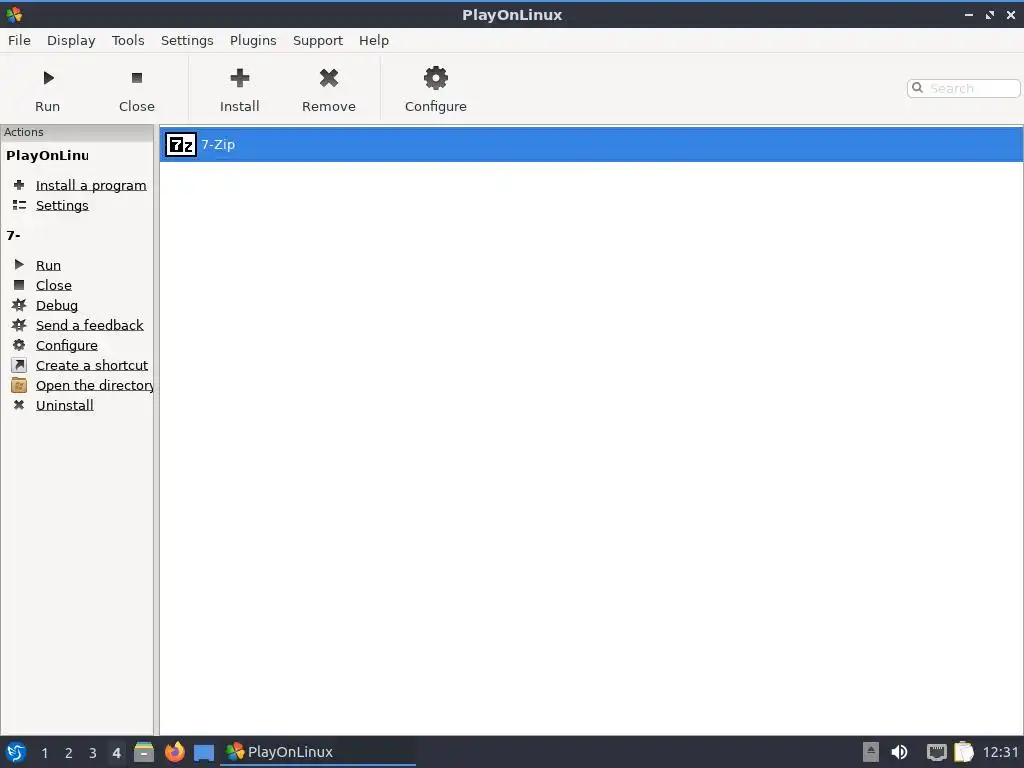Image resolution: width=1024 pixels, height=768 pixels.
Task: Maximize the PlayOnLinux window
Action: [990, 14]
